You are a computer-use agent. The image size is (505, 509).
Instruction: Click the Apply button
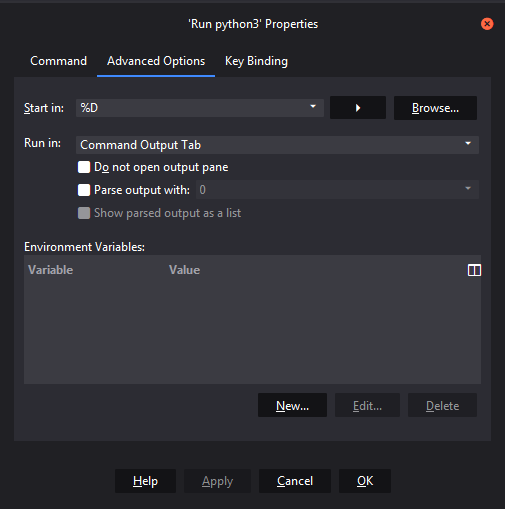click(217, 481)
